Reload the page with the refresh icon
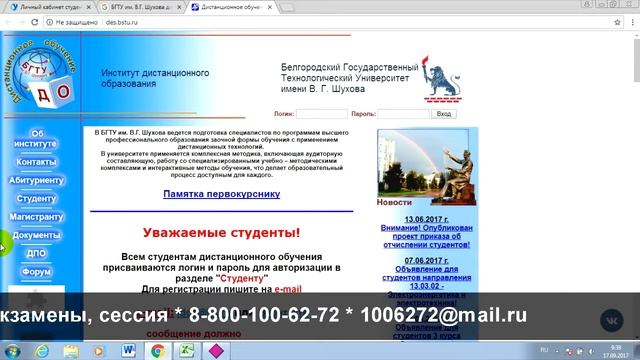640x360 pixels. click(35, 22)
